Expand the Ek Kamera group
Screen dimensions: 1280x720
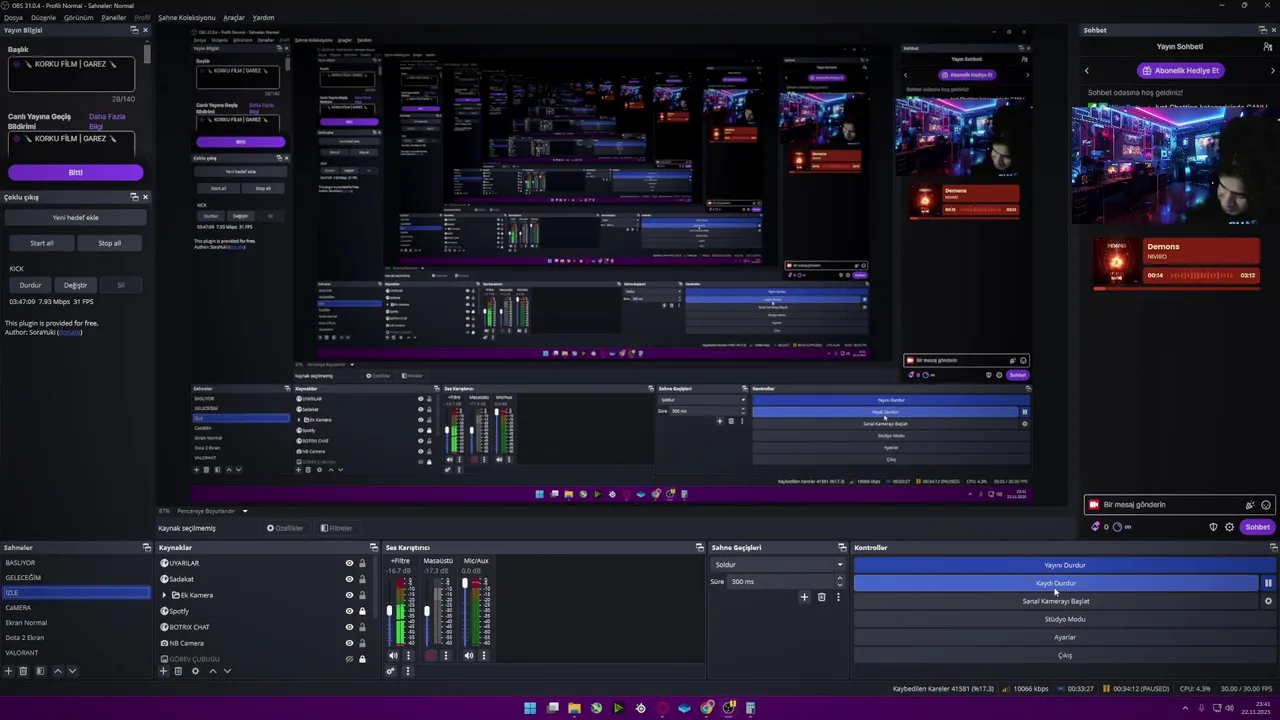pyautogui.click(x=164, y=595)
